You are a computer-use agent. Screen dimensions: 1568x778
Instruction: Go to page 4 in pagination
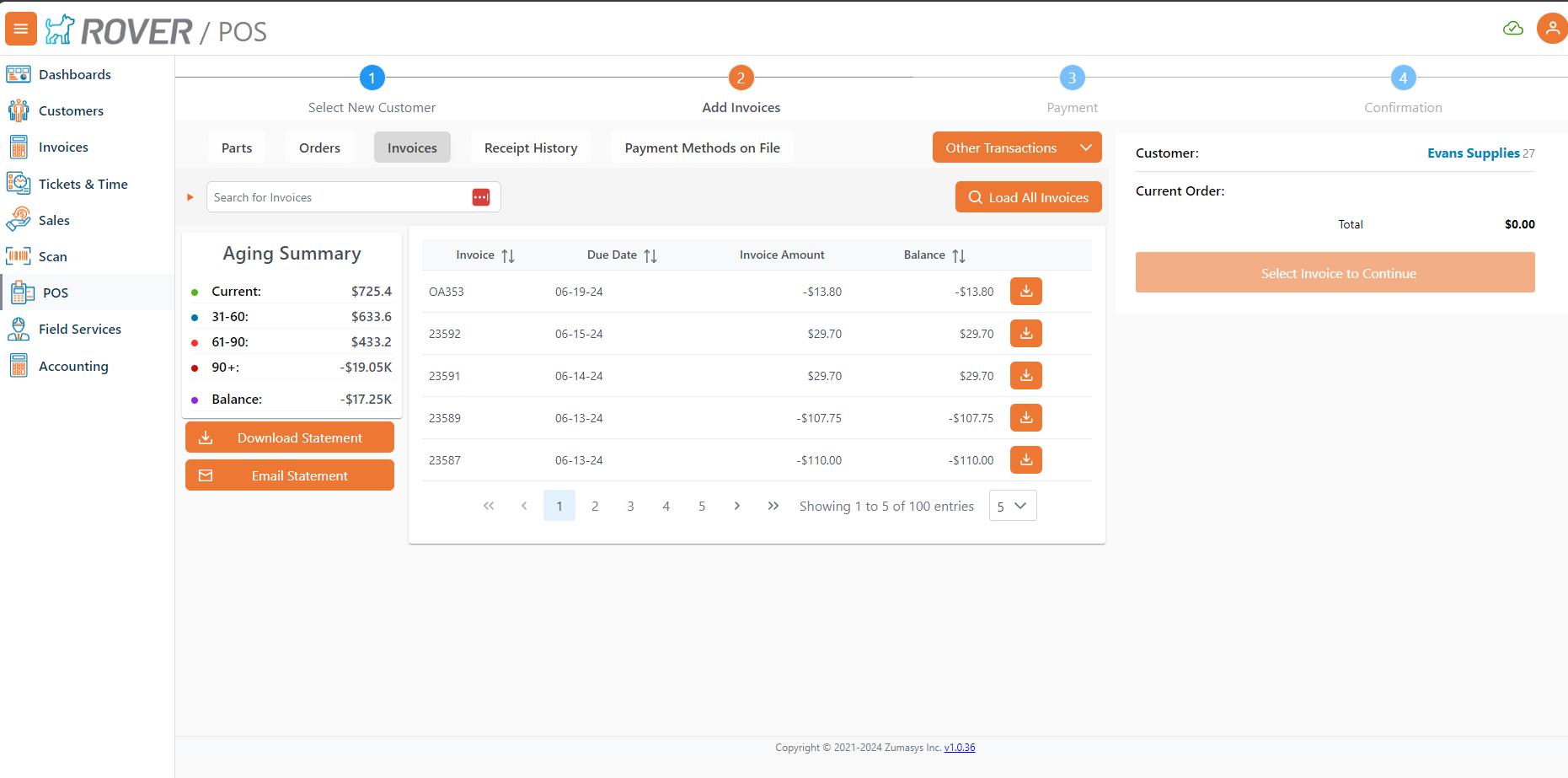(x=666, y=505)
